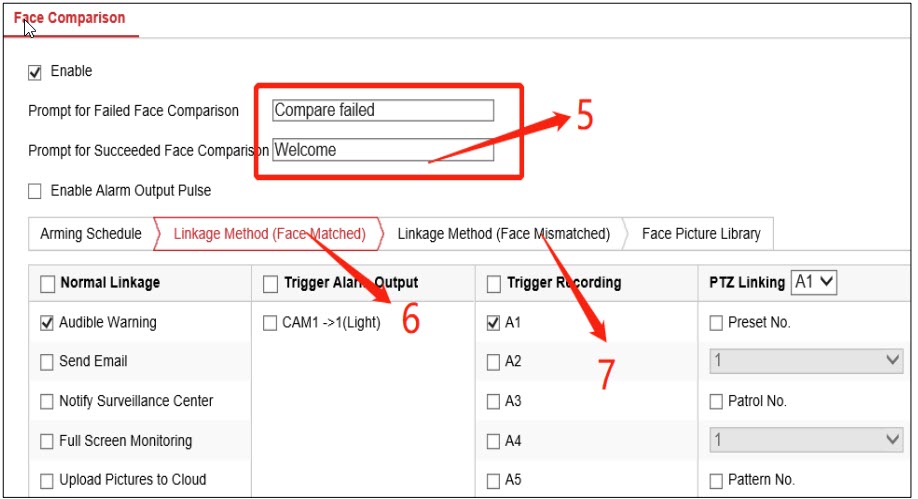Expand the Patrol No. value dropdown
Viewport: 918px width, 499px height.
[806, 440]
